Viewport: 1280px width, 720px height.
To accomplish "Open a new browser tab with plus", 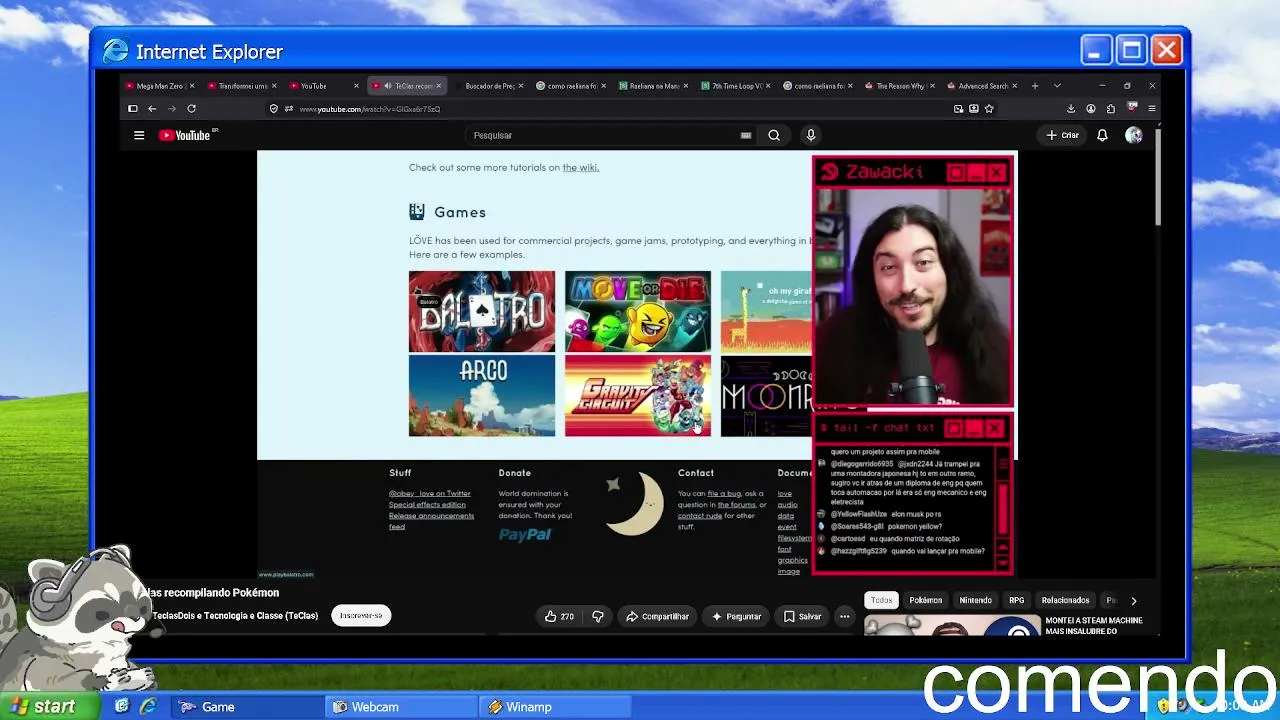I will [x=1035, y=86].
